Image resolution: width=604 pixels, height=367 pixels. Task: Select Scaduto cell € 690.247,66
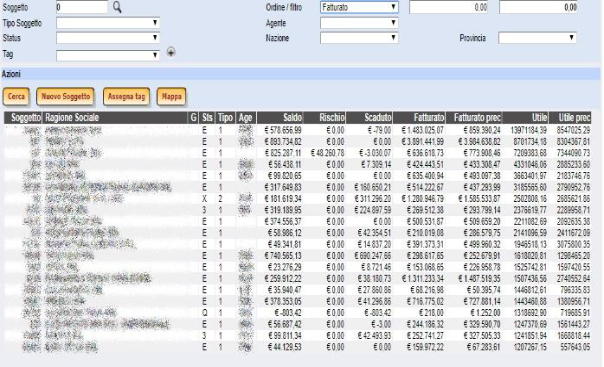tap(372, 256)
